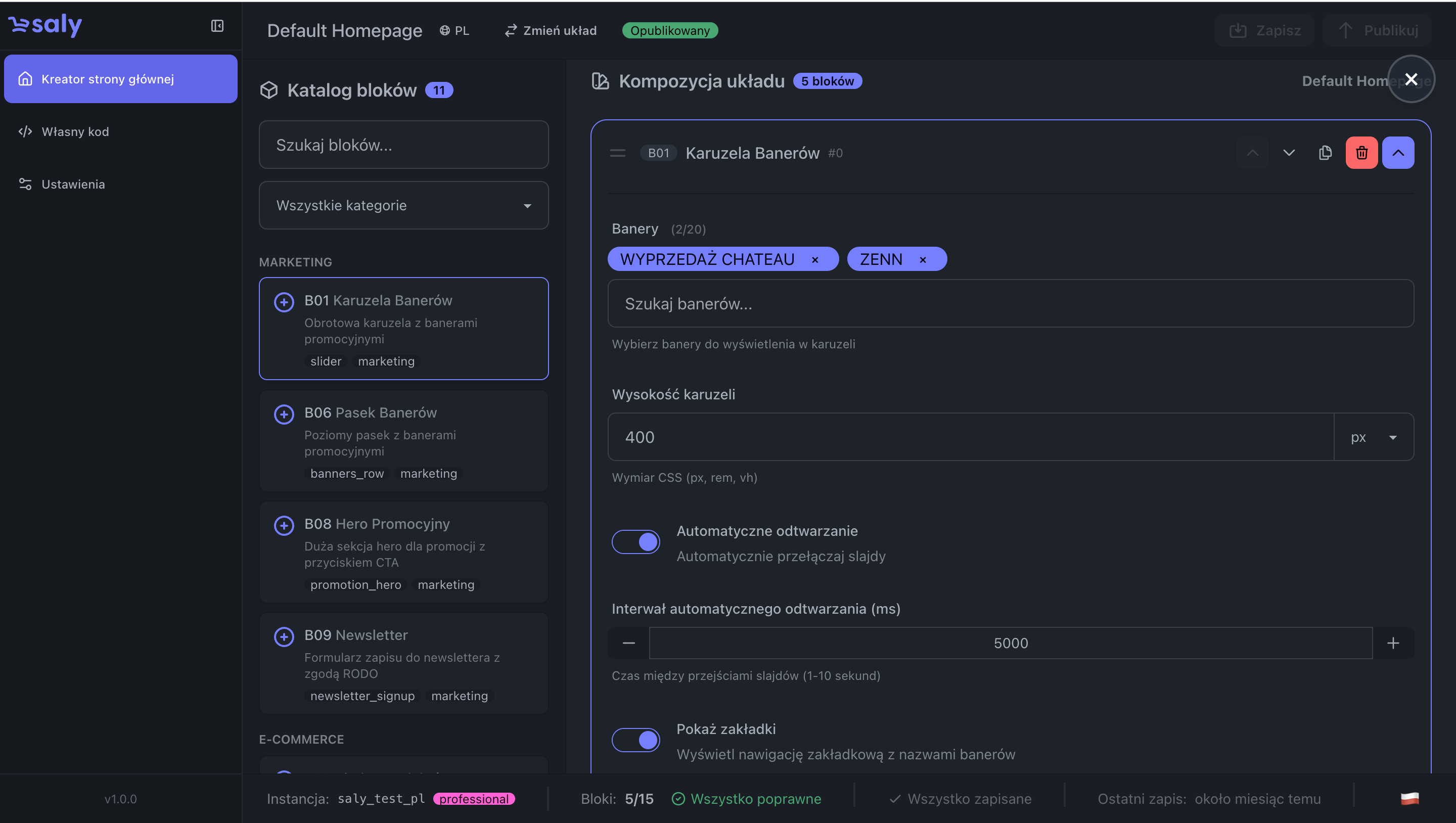Click the marketing tag on B09 Newsletter
Viewport: 1456px width, 823px height.
[x=460, y=696]
